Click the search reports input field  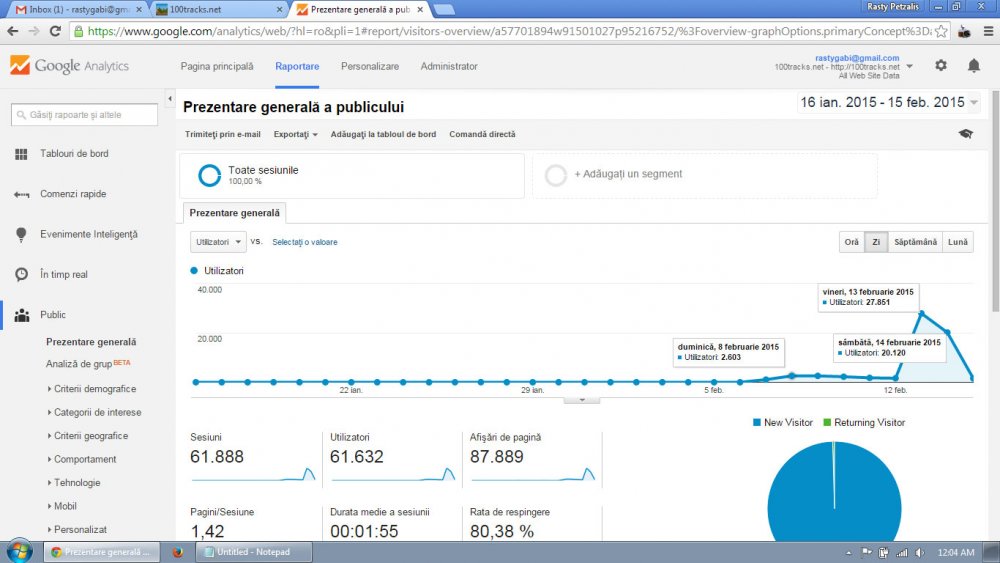click(84, 115)
